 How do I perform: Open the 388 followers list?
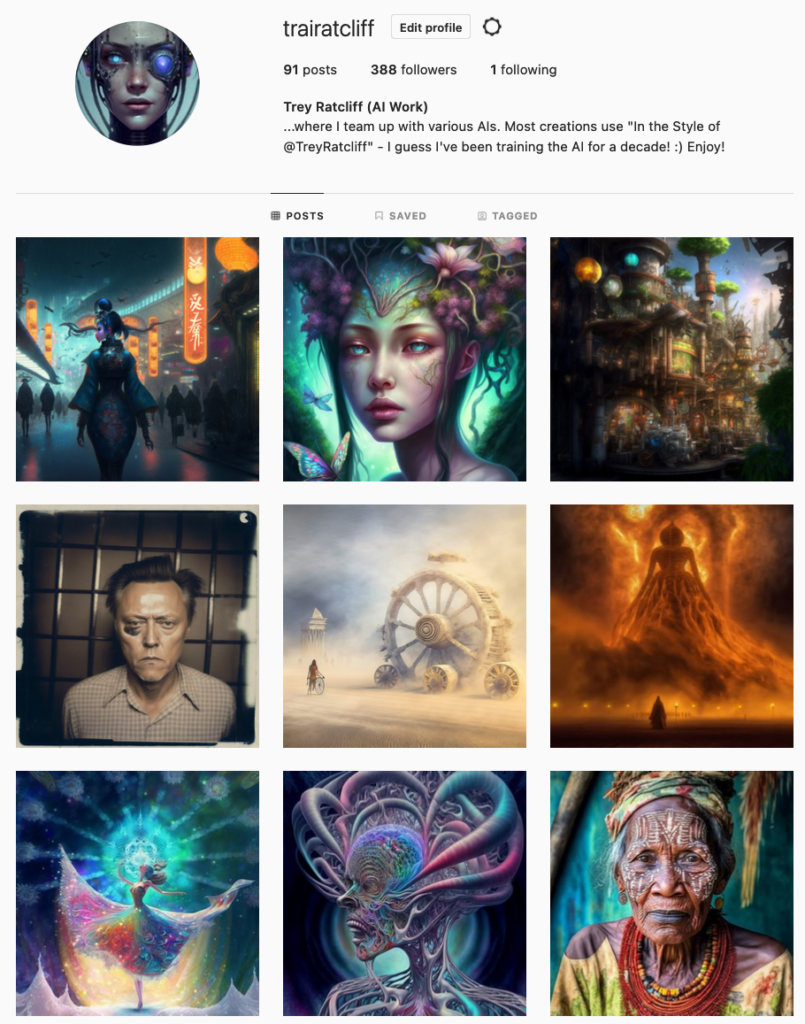point(413,70)
